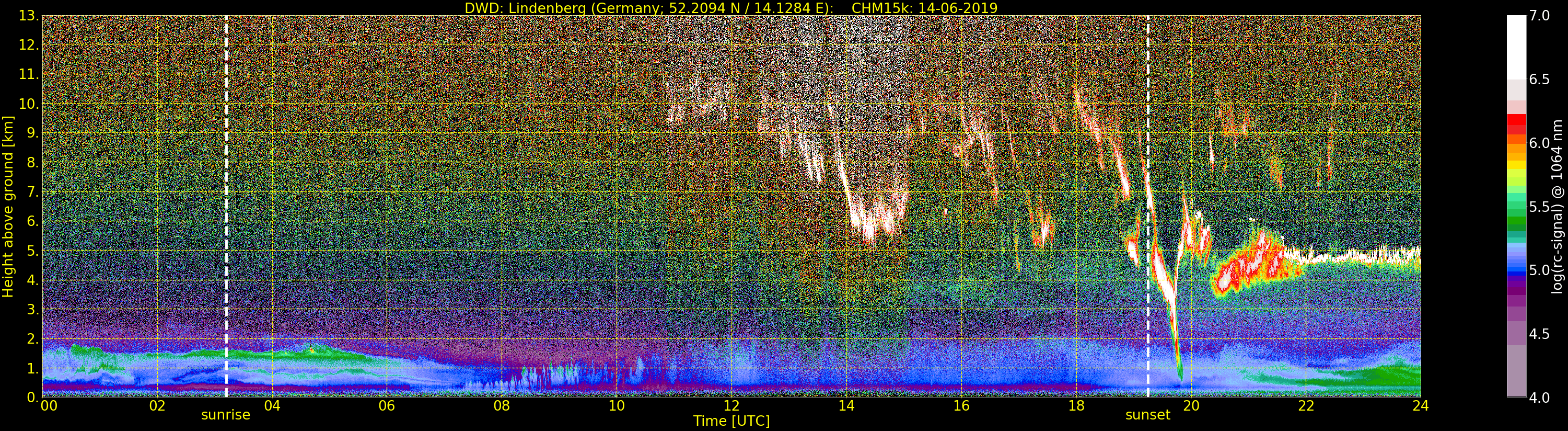Screen dimensions: 1568x431
Task: Click the height axis tick '5.'
Action: click(33, 251)
